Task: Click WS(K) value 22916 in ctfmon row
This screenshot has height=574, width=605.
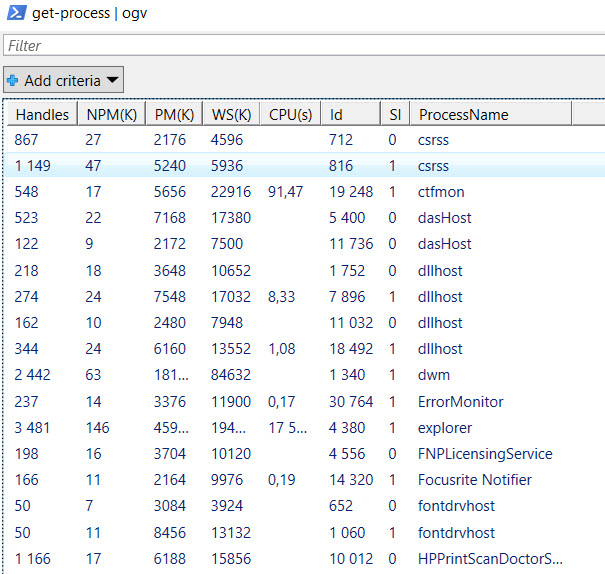Action: (231, 192)
